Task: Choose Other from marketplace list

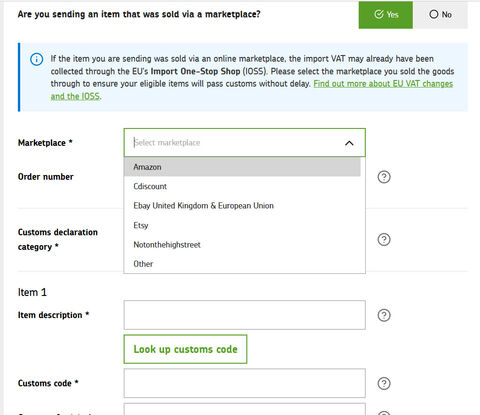Action: point(242,264)
